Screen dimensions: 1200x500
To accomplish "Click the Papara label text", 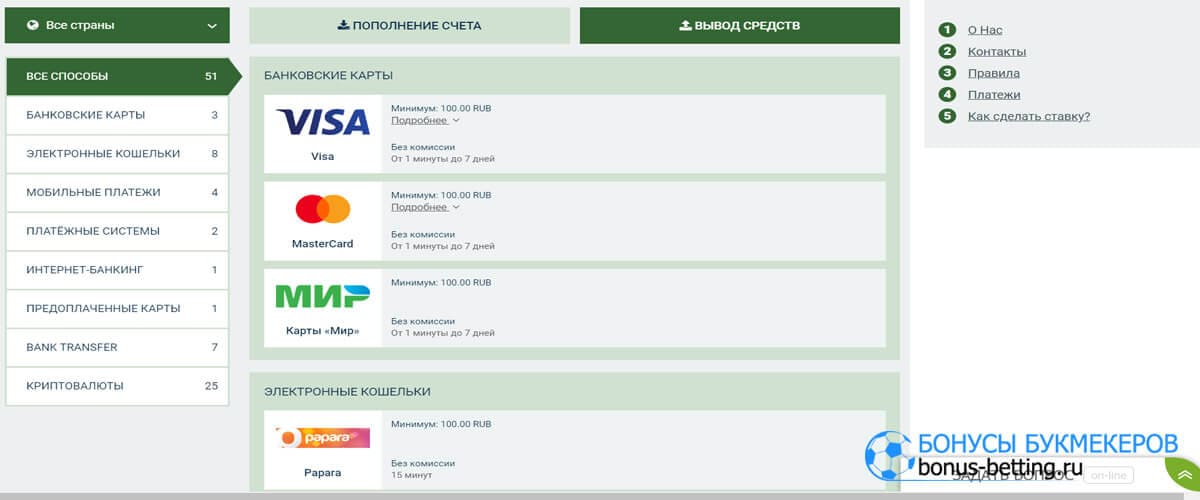I will (x=323, y=473).
